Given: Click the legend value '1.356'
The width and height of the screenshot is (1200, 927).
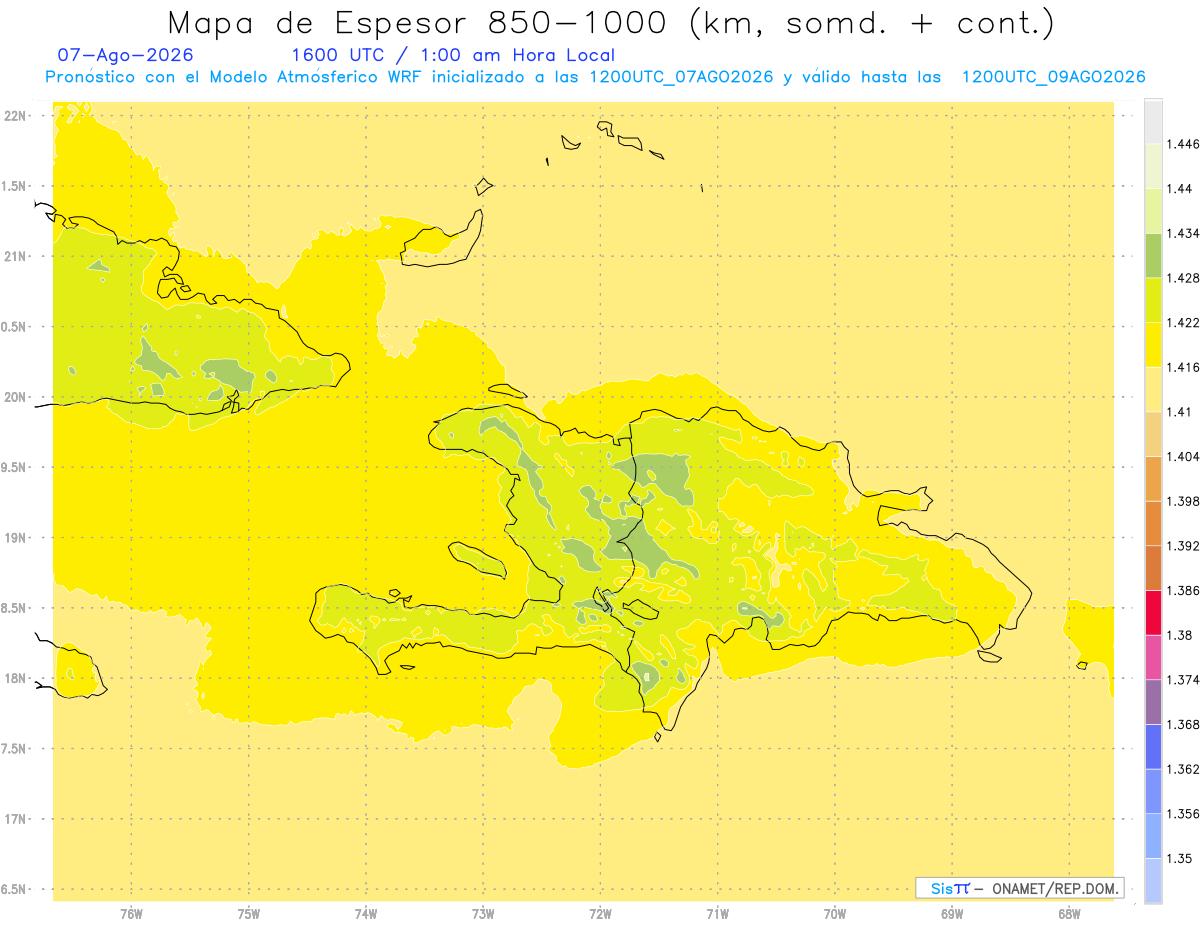Looking at the screenshot, I should click(1183, 813).
